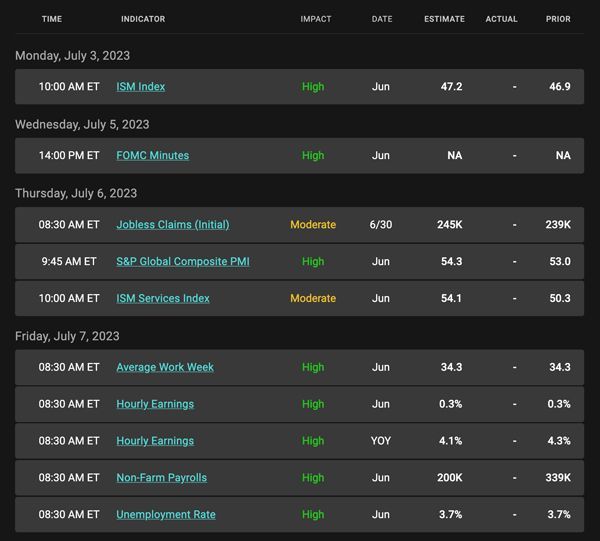Open S&P Global Composite PMI link
The height and width of the screenshot is (541, 600).
(x=183, y=262)
